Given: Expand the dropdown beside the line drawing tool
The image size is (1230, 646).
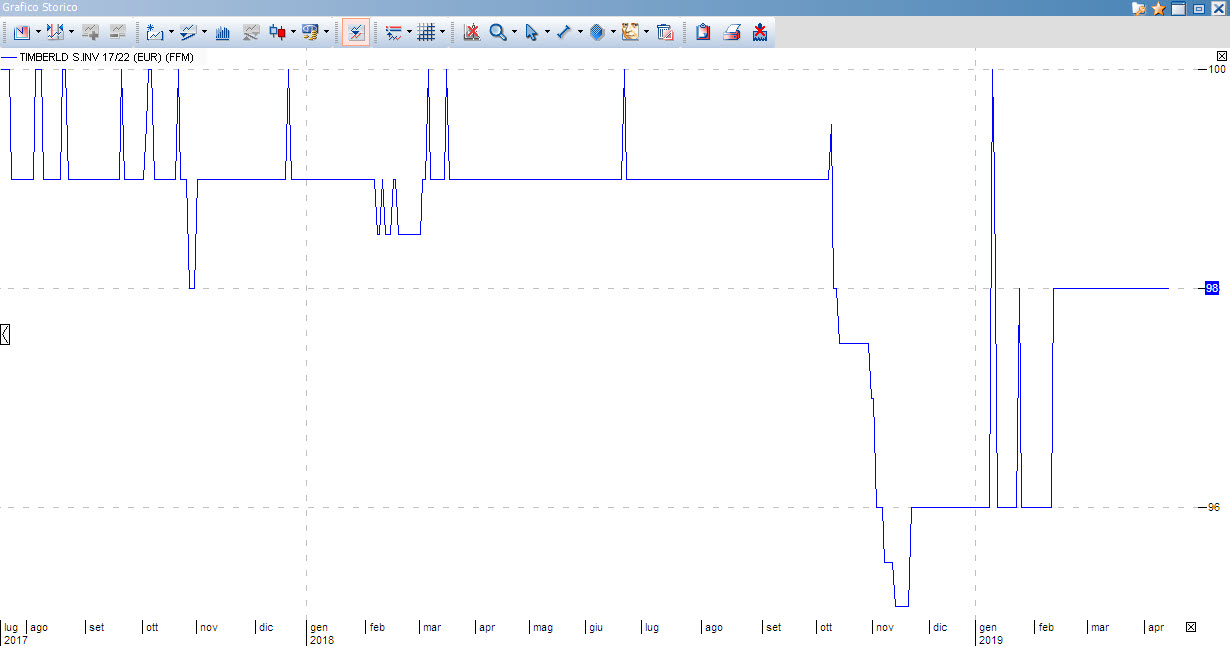Looking at the screenshot, I should coord(580,32).
